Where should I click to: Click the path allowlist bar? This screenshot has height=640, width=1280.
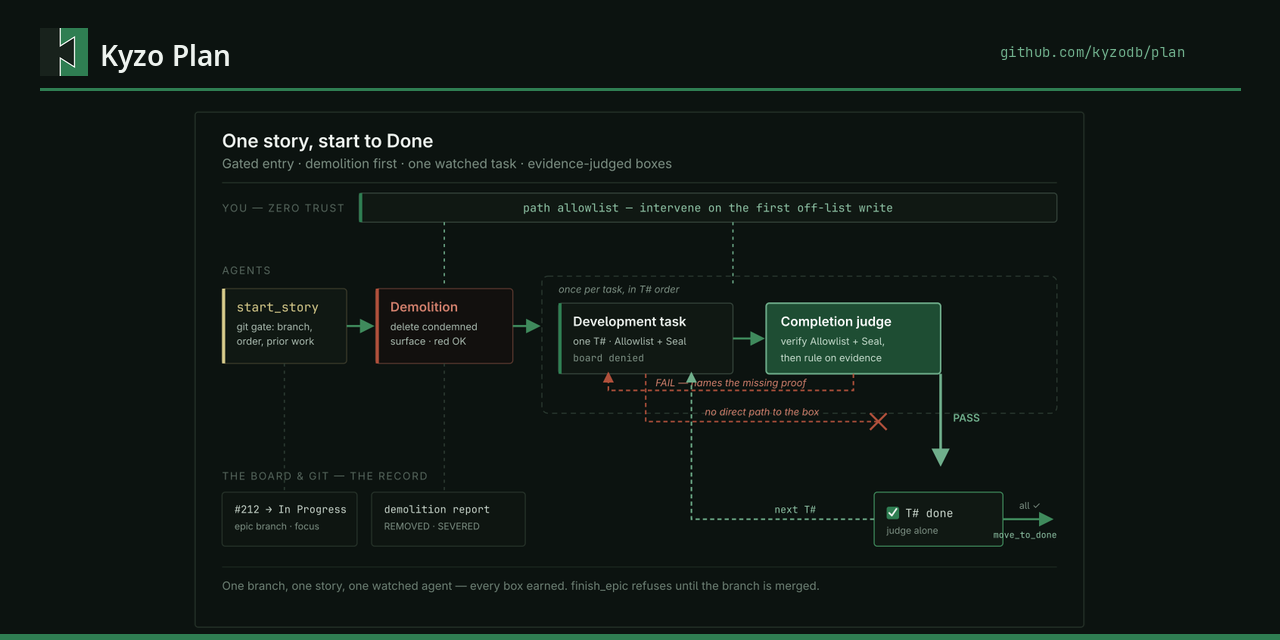[708, 208]
